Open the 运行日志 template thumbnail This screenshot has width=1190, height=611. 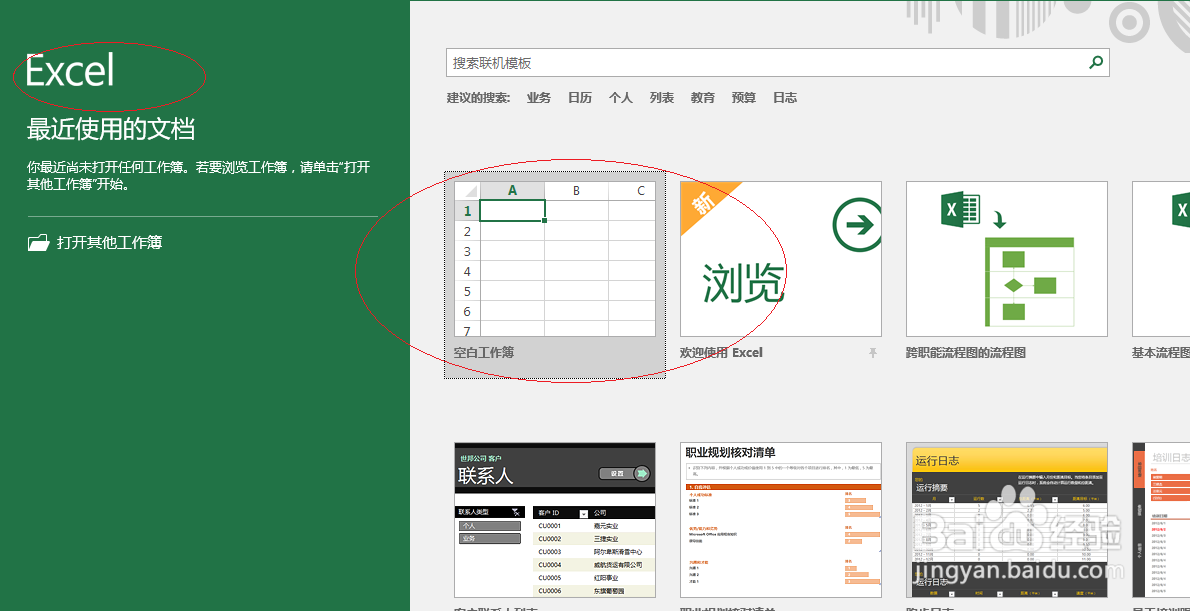tap(1007, 520)
